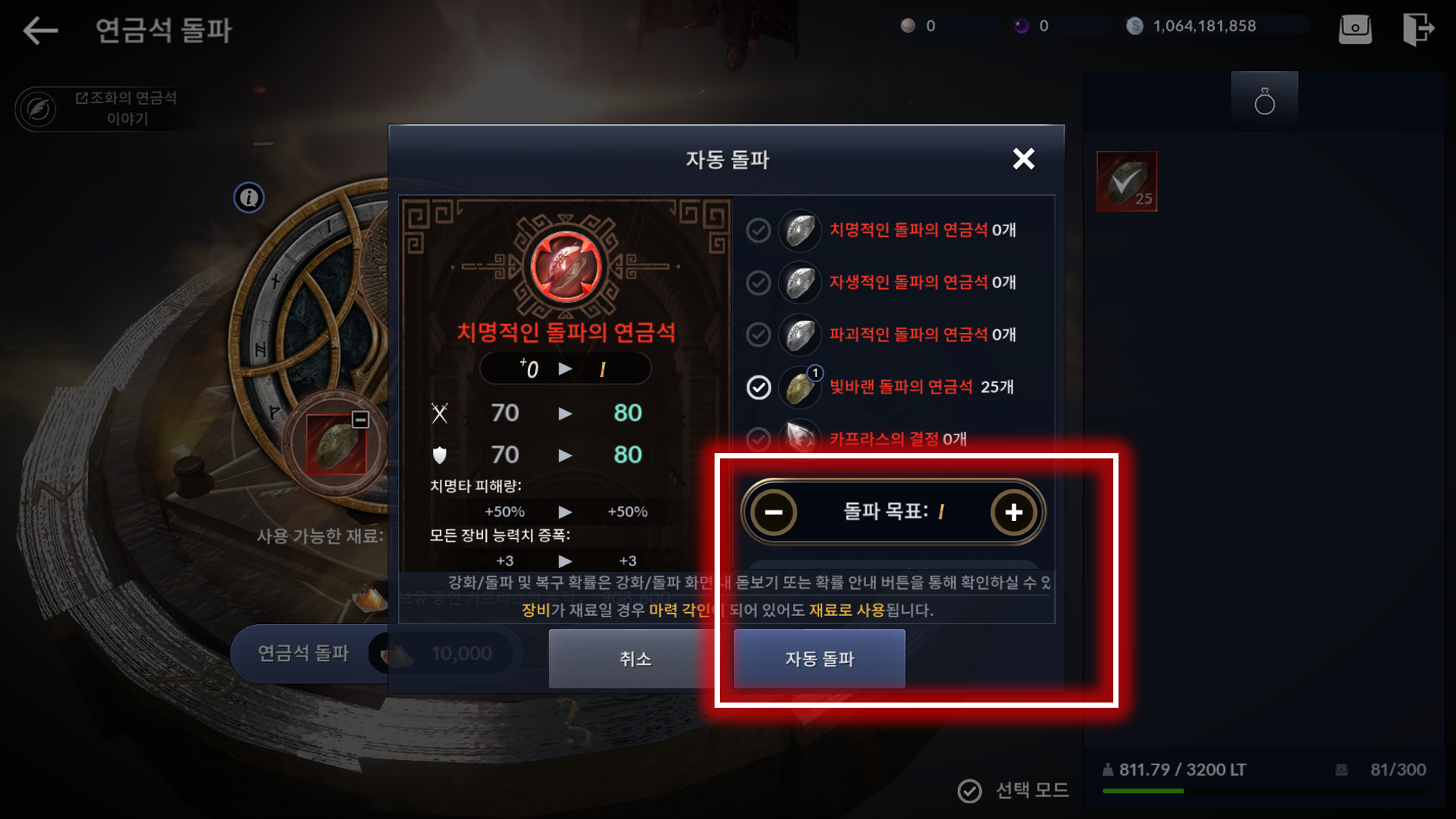Toggle 선택 모드 checkmark

point(969,791)
